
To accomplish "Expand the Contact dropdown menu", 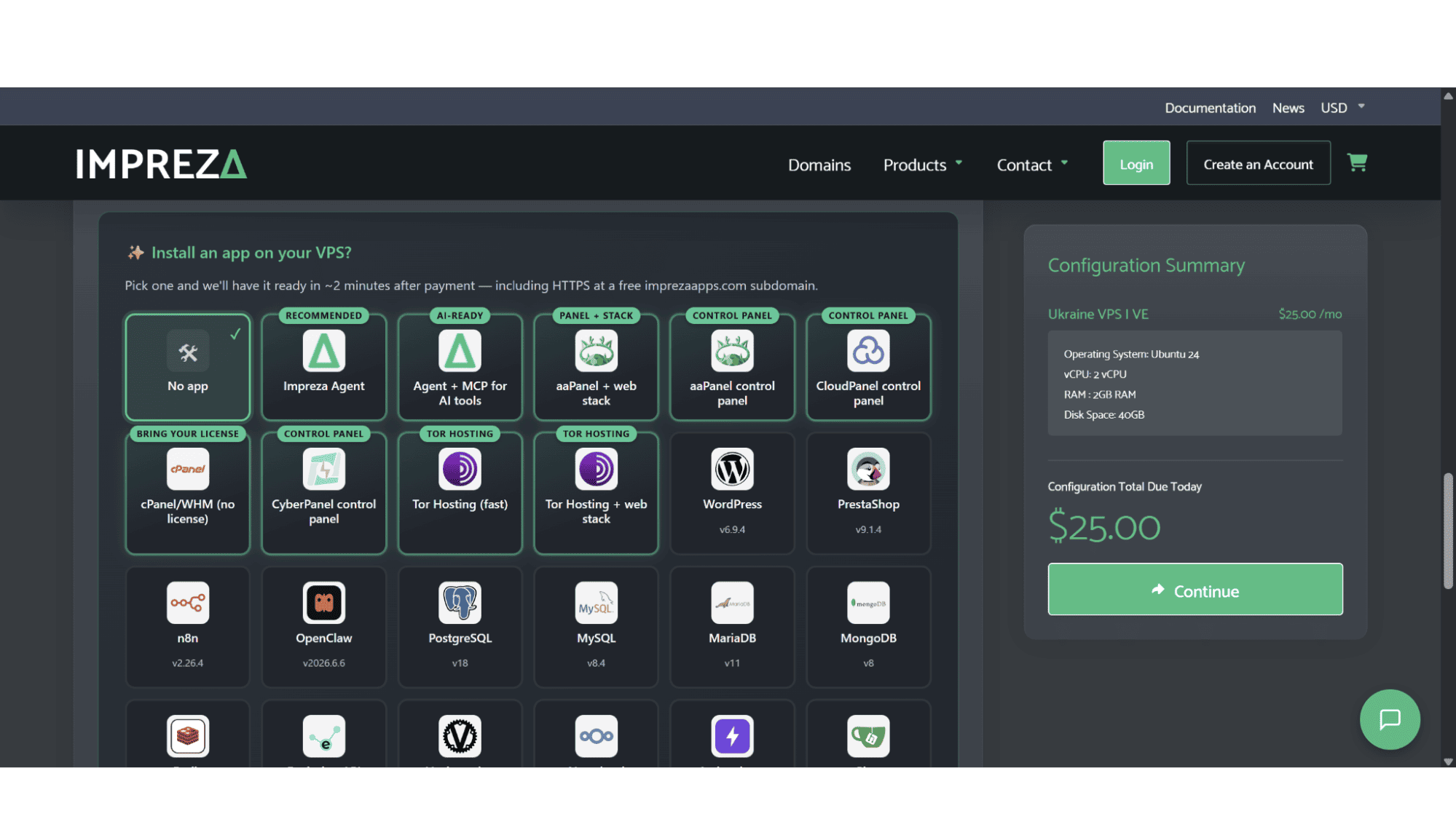I will point(1032,165).
